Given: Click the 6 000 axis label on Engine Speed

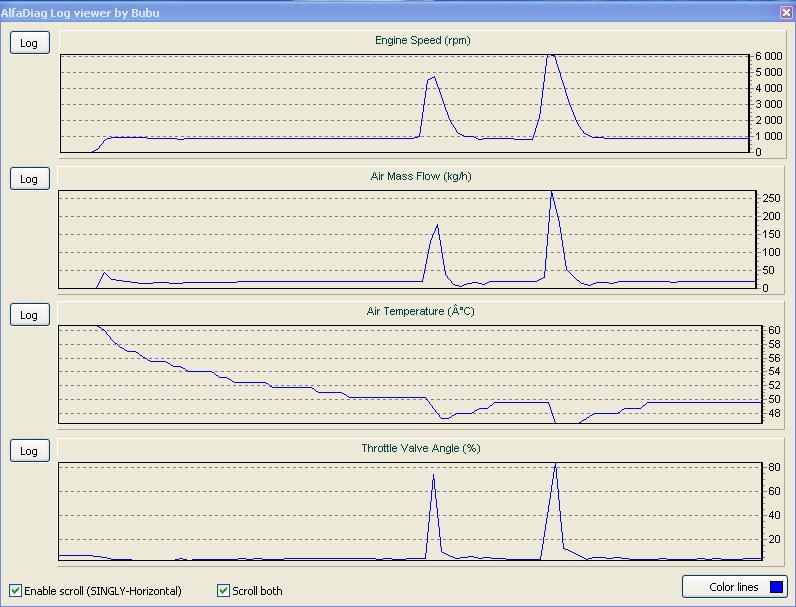Looking at the screenshot, I should coord(769,56).
